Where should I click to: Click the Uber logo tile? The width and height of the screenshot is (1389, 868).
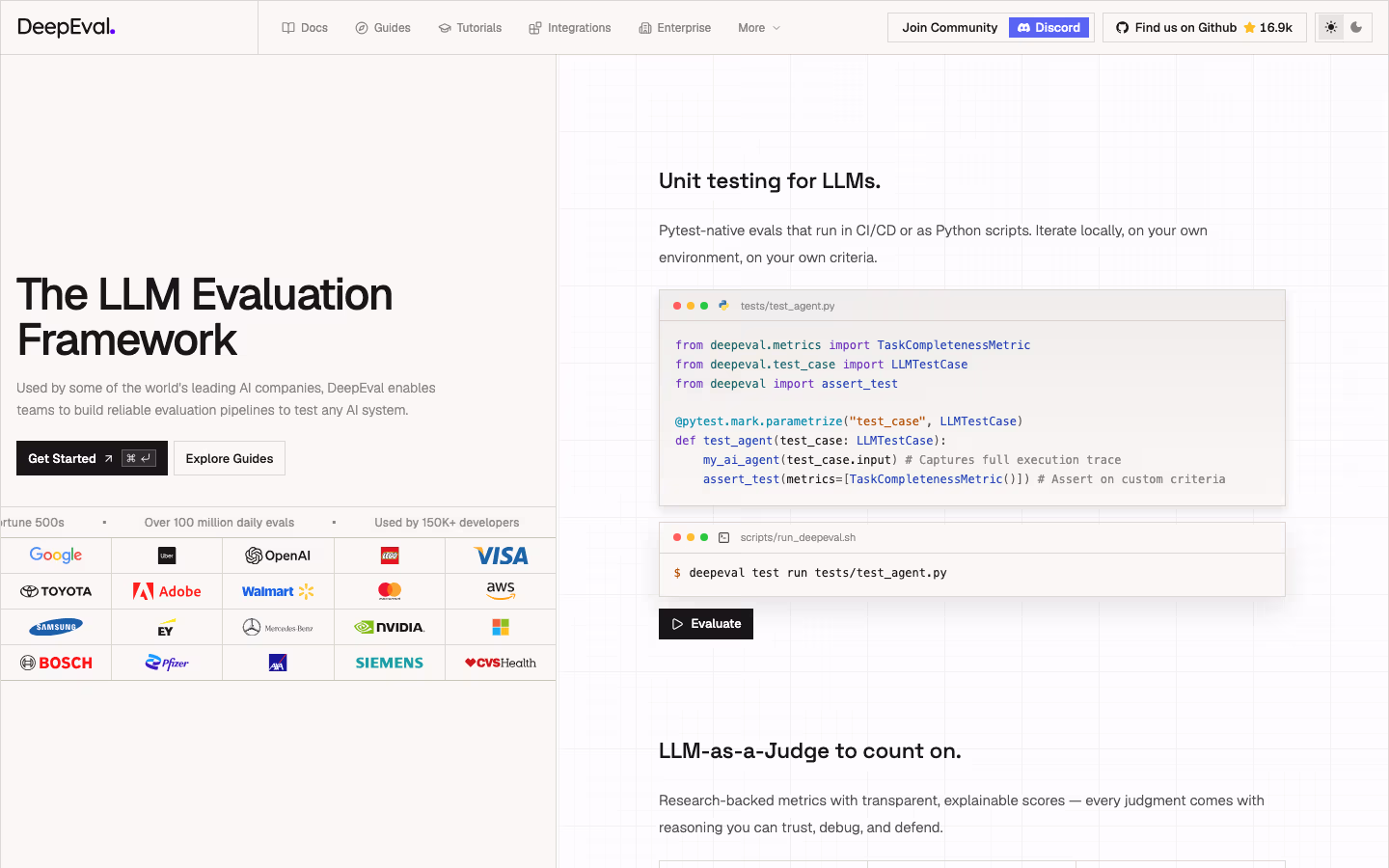pos(167,556)
